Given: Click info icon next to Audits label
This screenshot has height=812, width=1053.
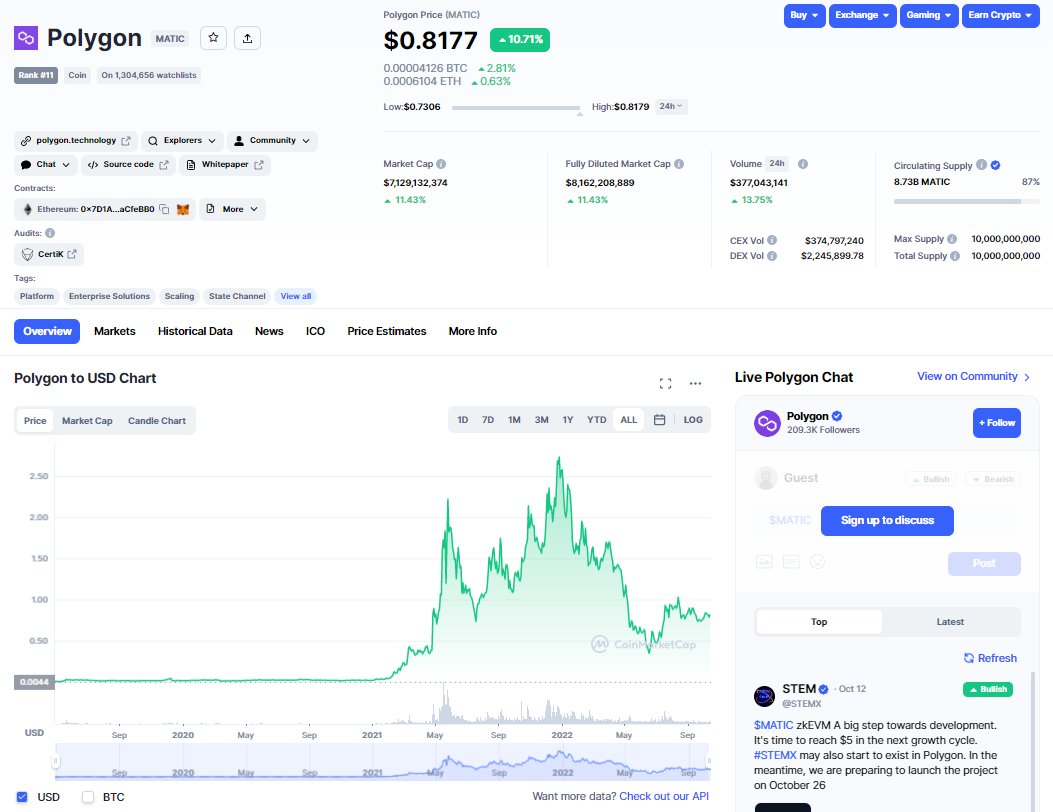Looking at the screenshot, I should [x=50, y=233].
